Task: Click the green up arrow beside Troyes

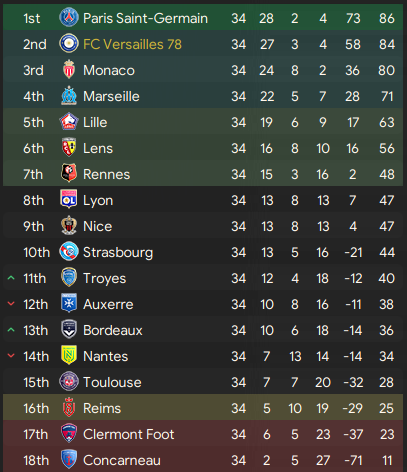Action: click(11, 278)
